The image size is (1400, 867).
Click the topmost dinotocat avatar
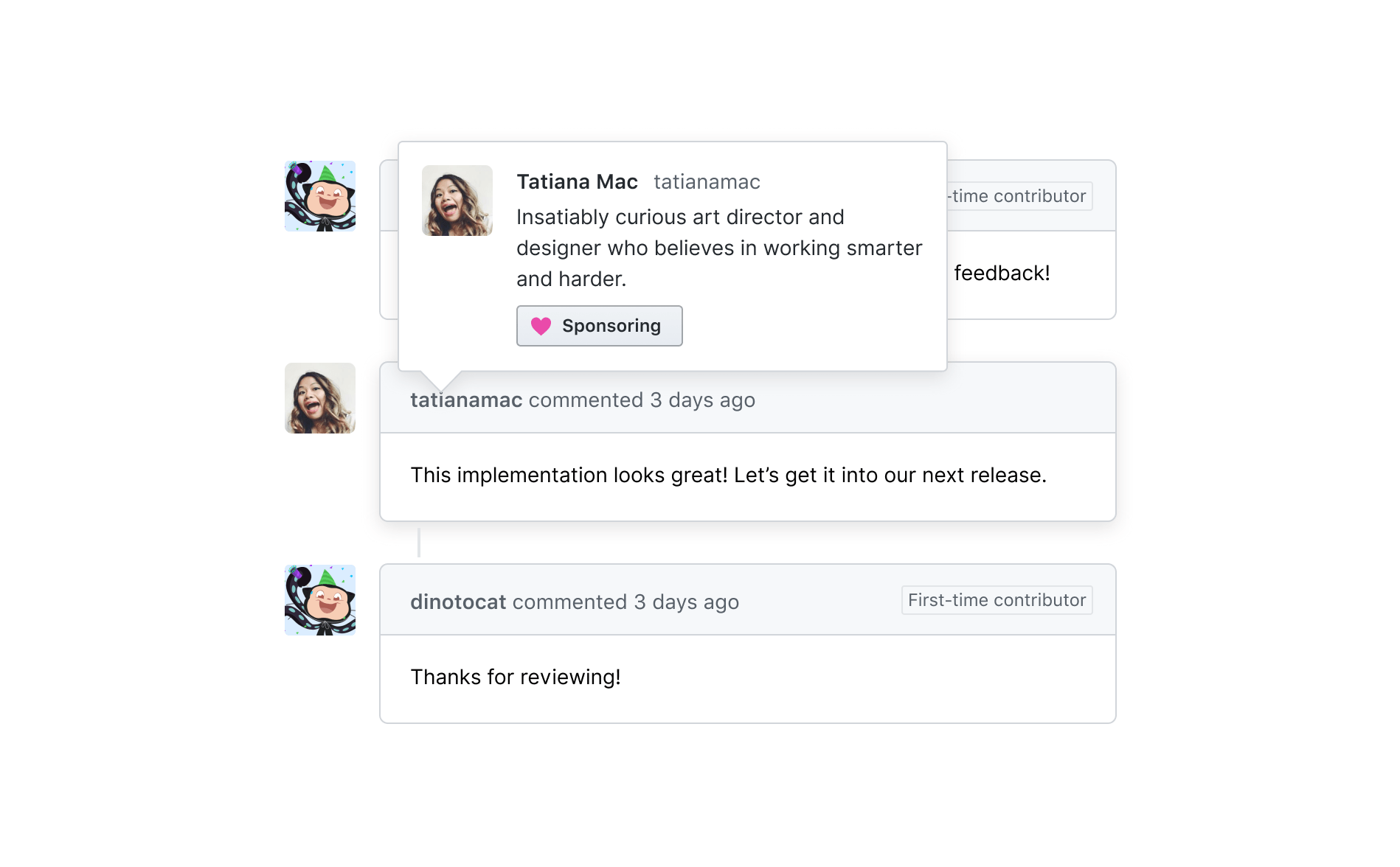click(x=320, y=196)
